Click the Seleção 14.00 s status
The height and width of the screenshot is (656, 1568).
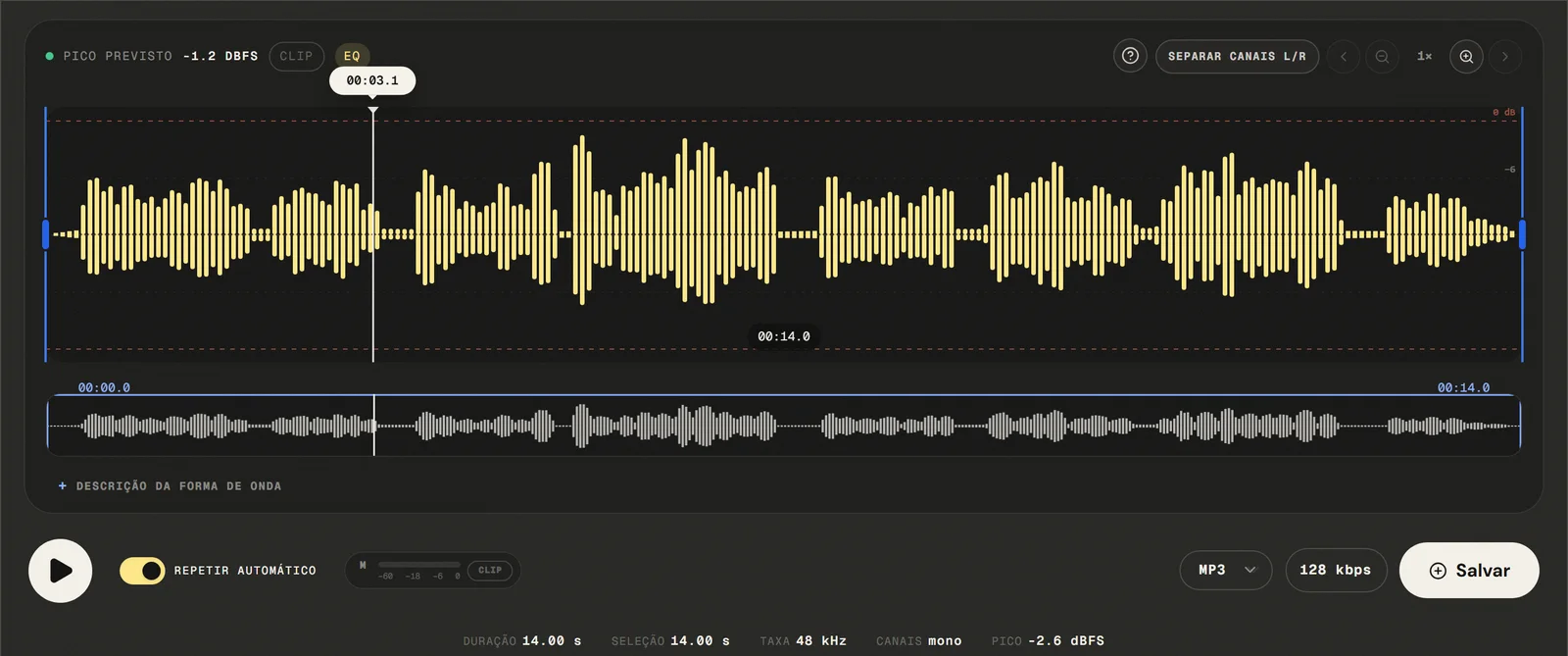(x=670, y=641)
